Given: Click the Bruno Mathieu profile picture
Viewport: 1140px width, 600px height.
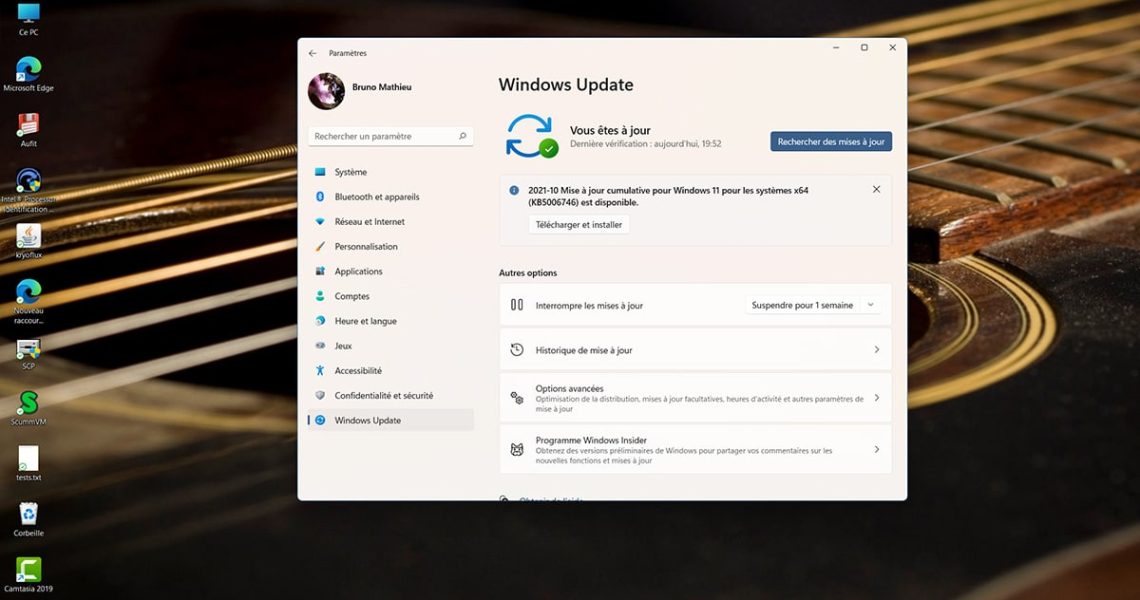Looking at the screenshot, I should [326, 91].
